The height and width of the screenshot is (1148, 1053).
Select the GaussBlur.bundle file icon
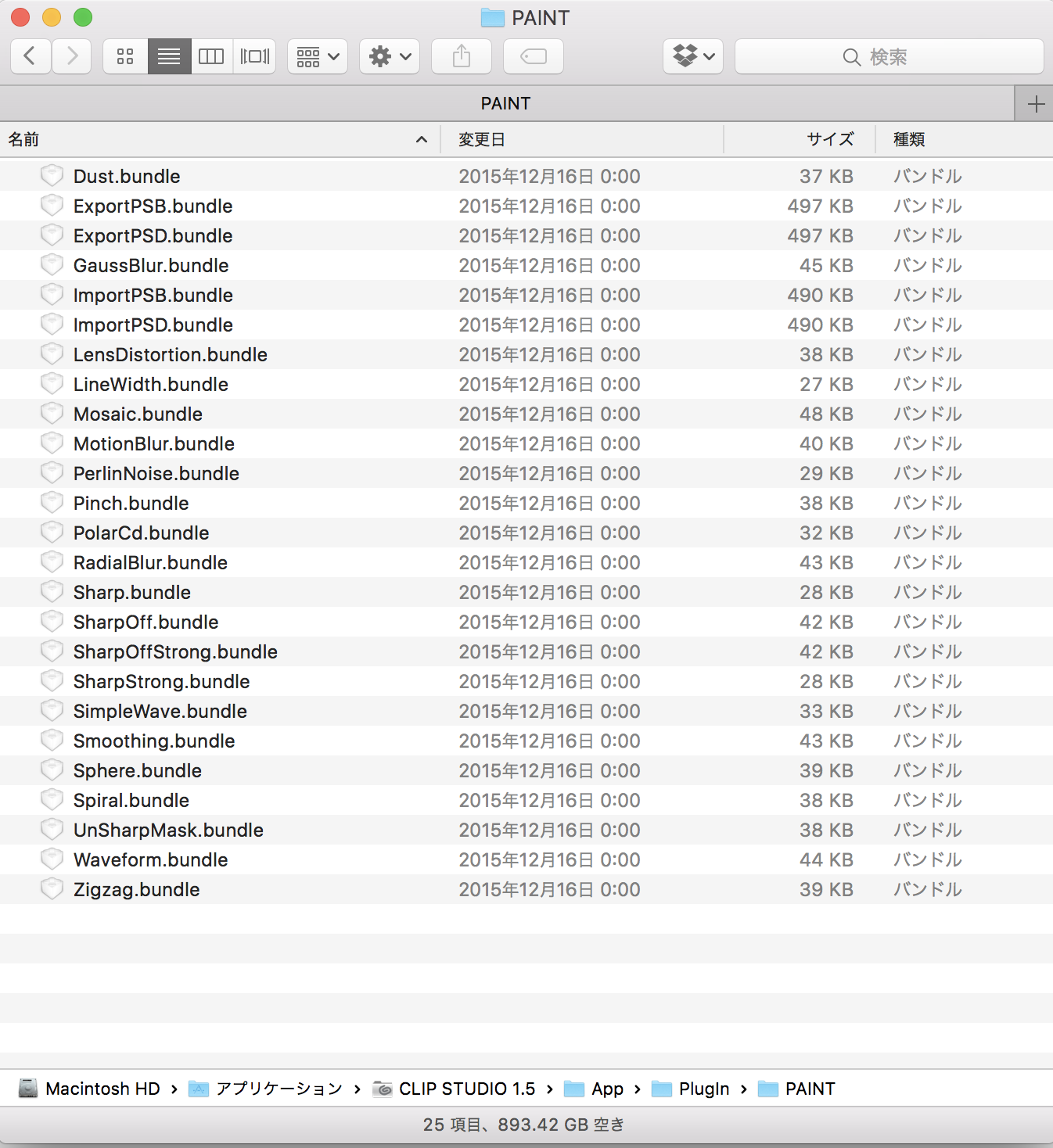[x=52, y=265]
